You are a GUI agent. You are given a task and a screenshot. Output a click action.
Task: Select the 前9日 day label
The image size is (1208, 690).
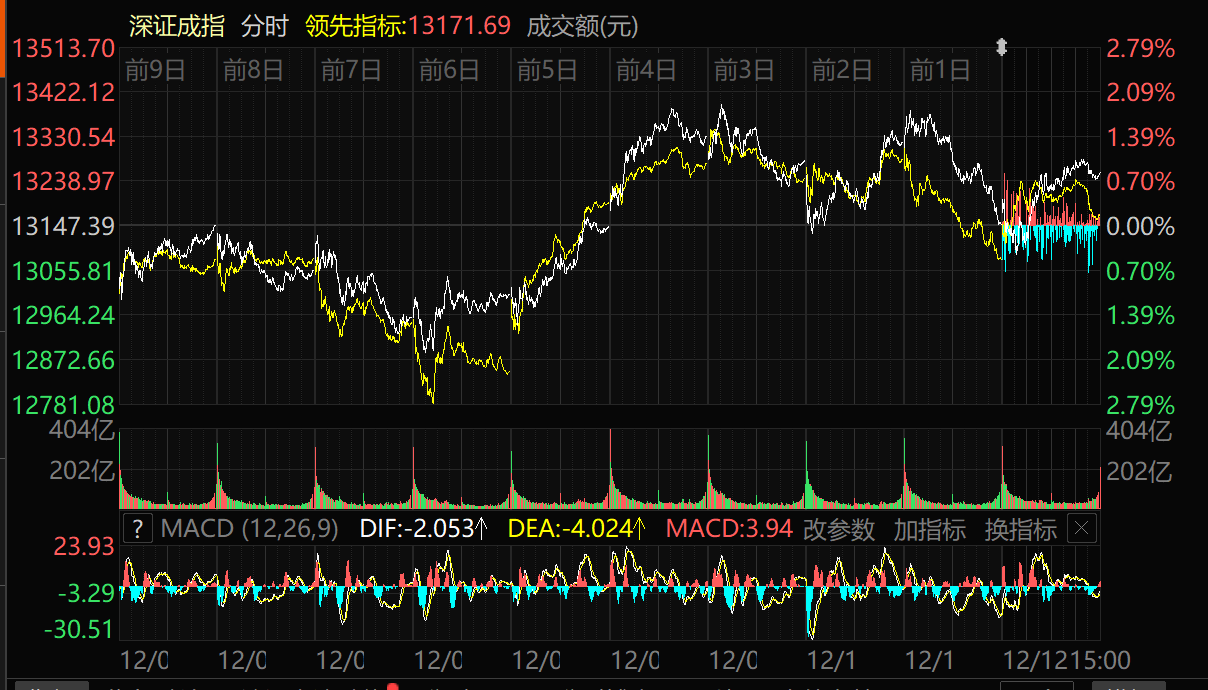[155, 70]
